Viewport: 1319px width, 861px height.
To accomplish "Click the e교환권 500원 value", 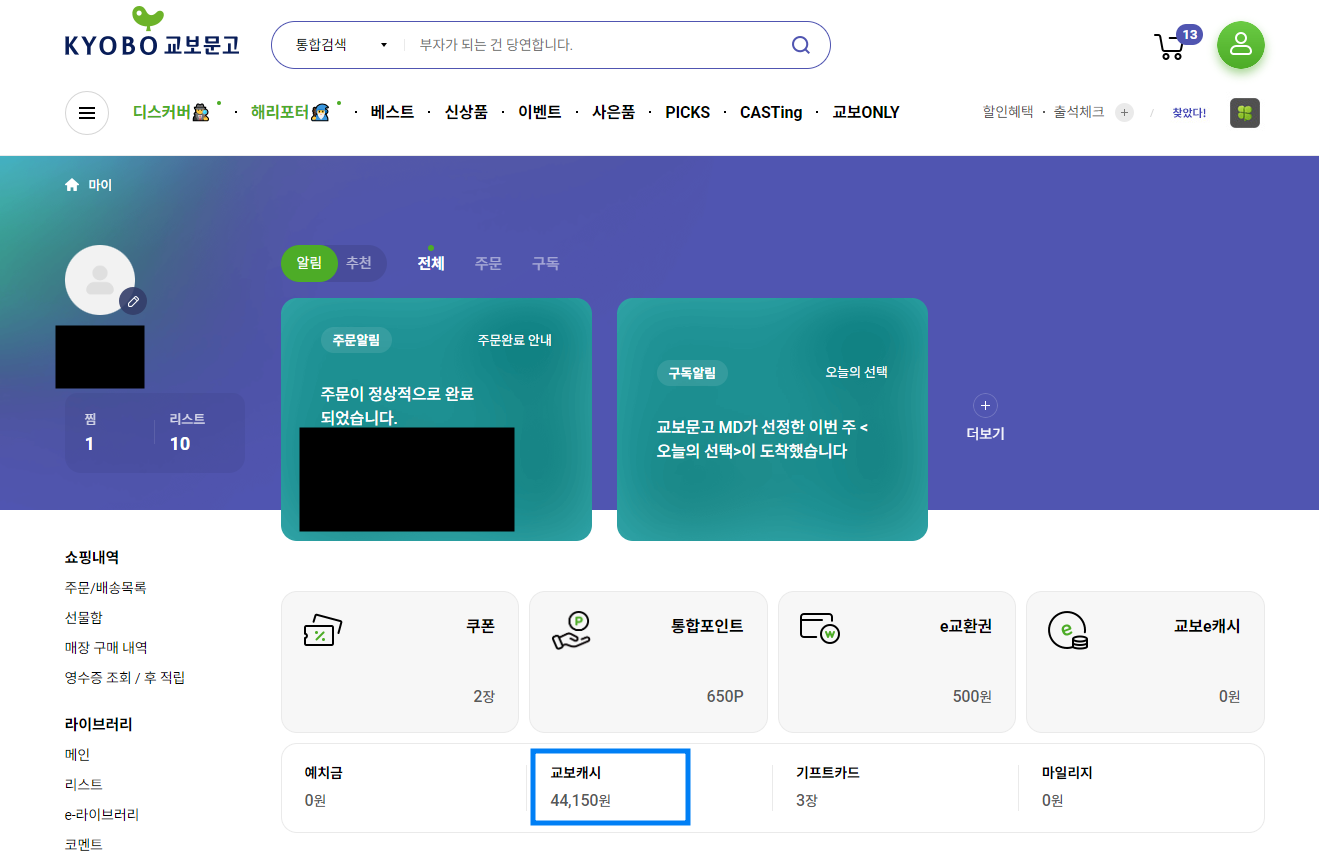I will point(972,696).
